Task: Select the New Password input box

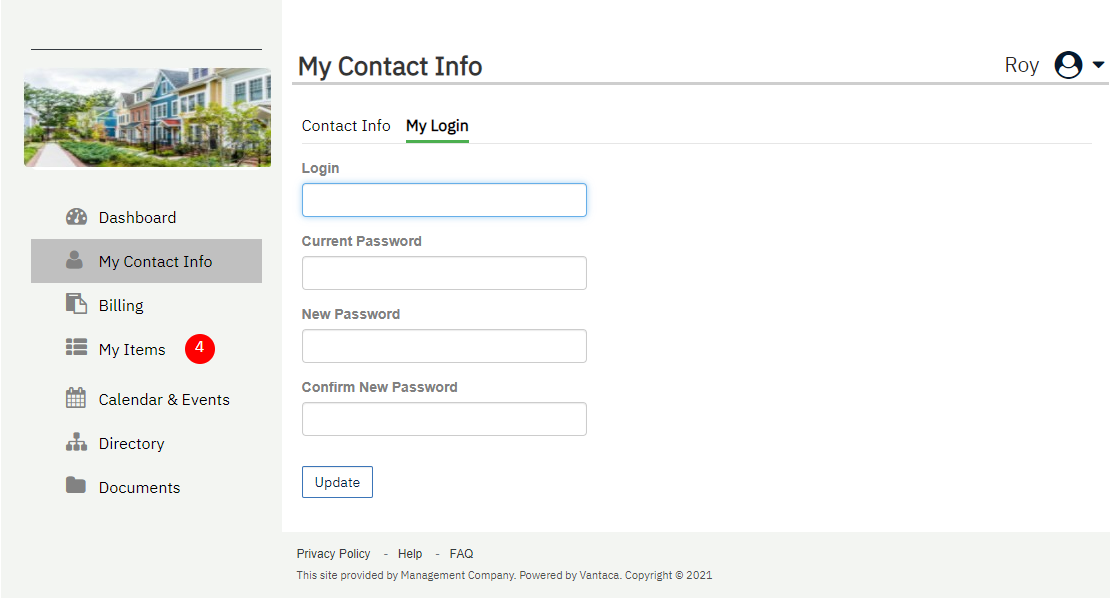Action: click(444, 346)
